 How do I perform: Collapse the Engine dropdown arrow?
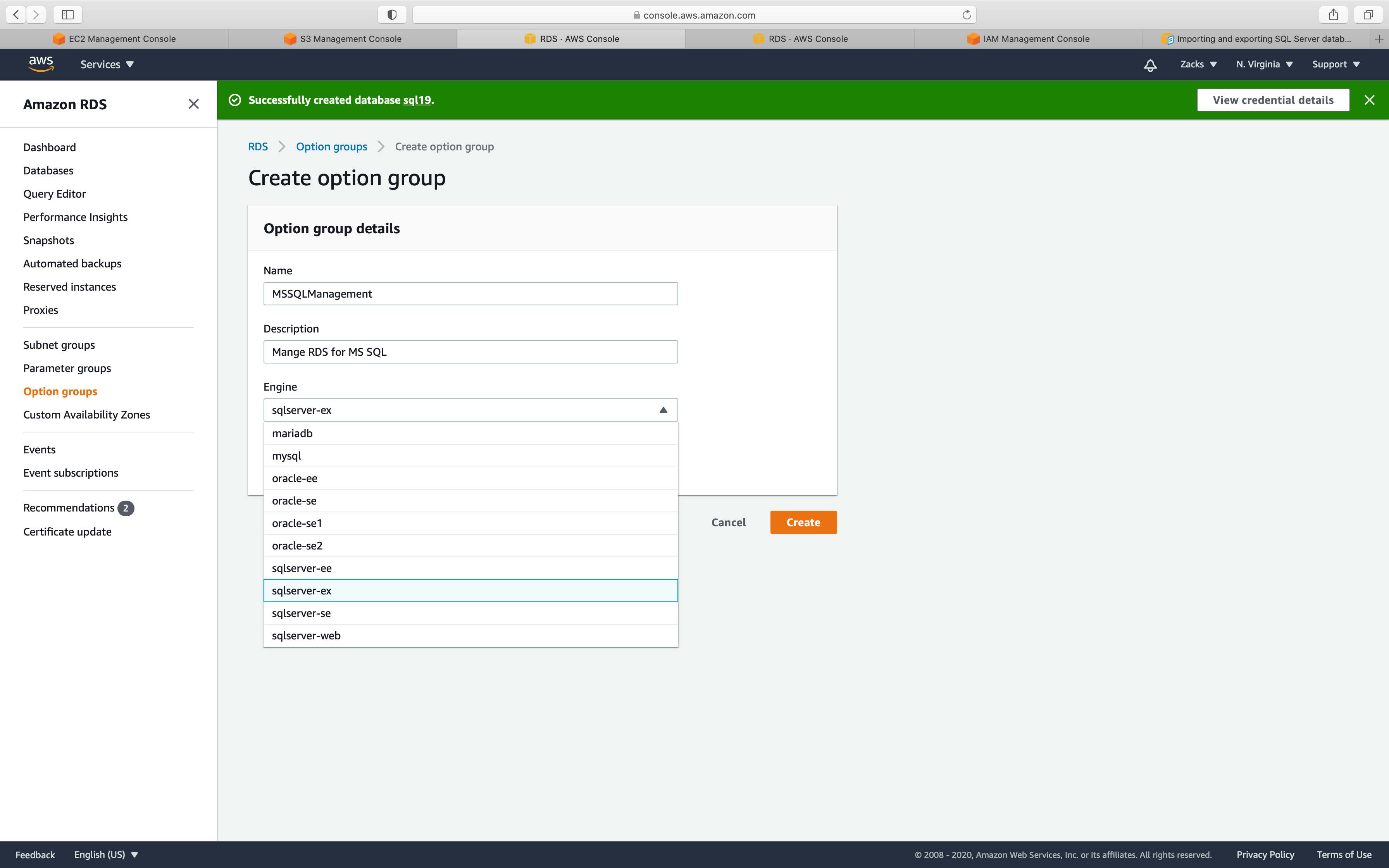coord(663,410)
